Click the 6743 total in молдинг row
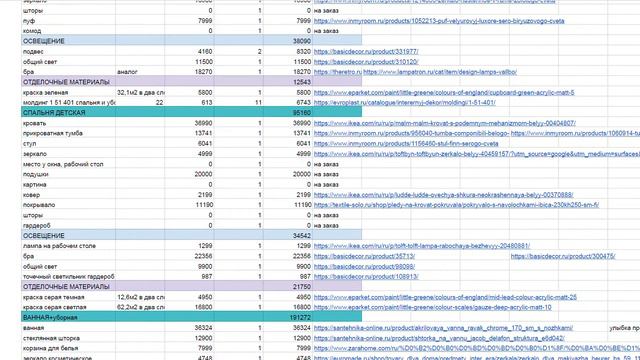Viewport: 640px width, 360px height. [288, 102]
